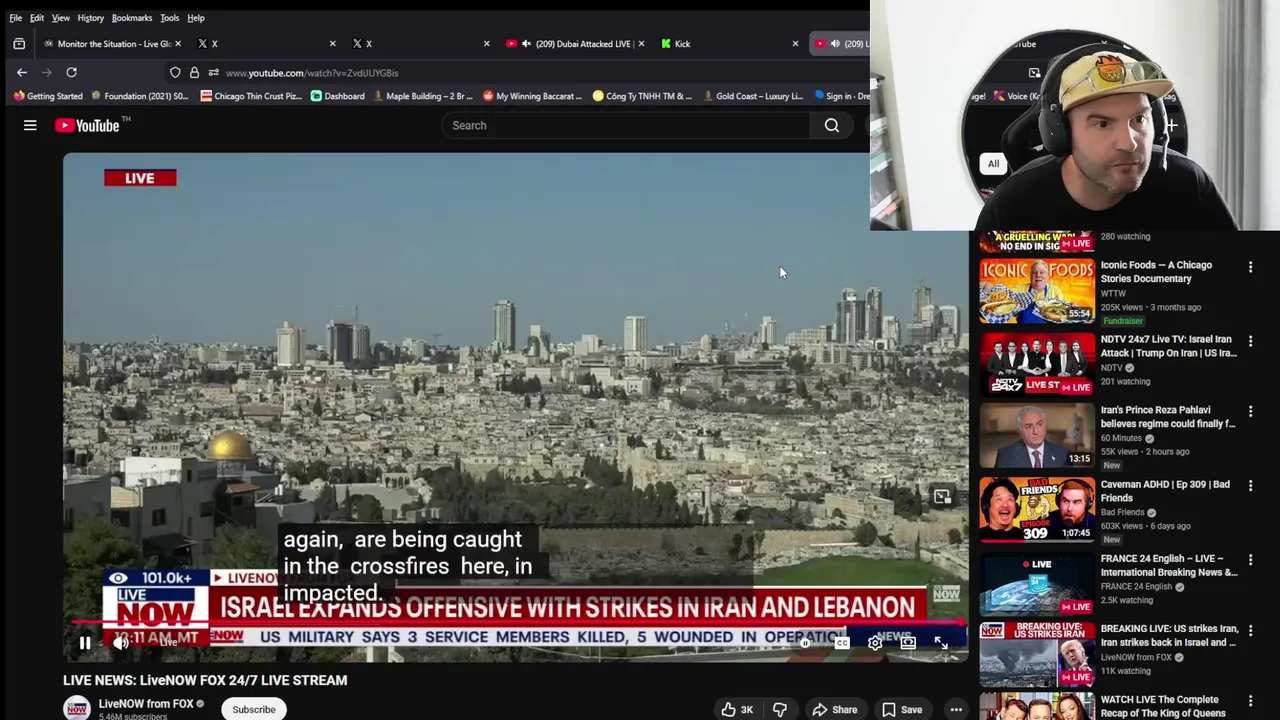The width and height of the screenshot is (1280, 720).
Task: Click the search magnifier button
Action: pyautogui.click(x=832, y=125)
